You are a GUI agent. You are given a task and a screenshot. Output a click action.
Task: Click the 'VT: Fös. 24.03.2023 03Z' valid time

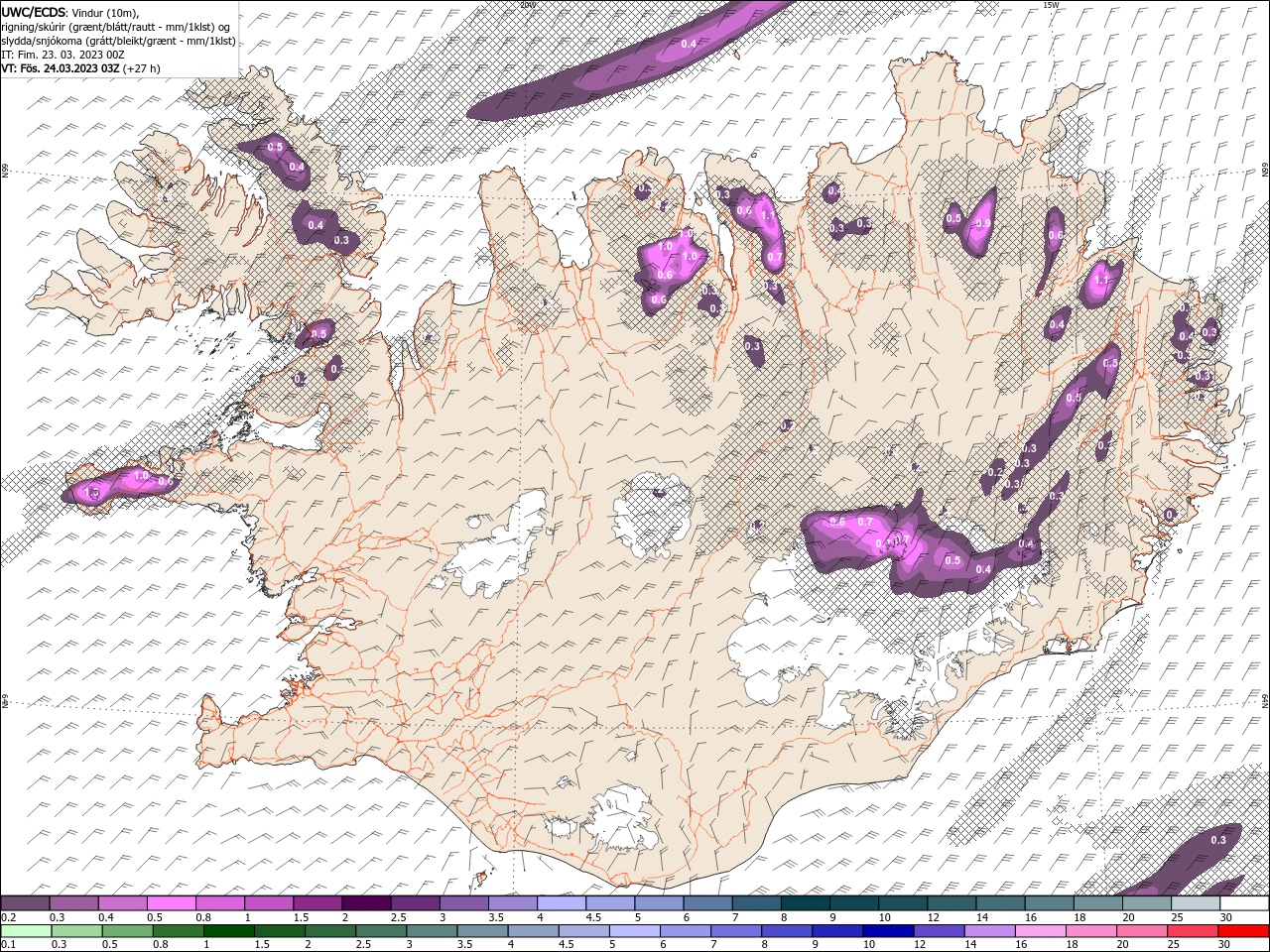(61, 68)
